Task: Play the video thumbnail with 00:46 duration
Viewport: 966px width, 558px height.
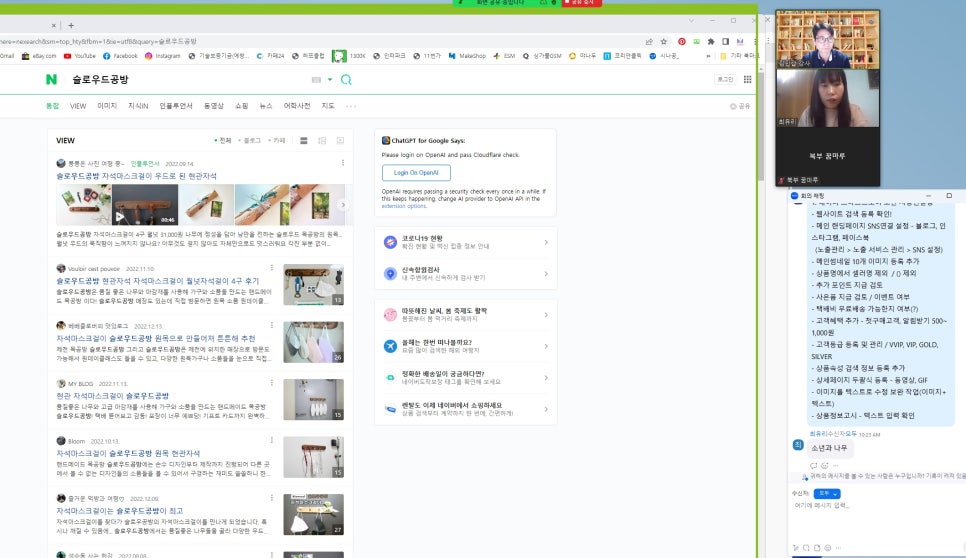Action: tap(145, 204)
